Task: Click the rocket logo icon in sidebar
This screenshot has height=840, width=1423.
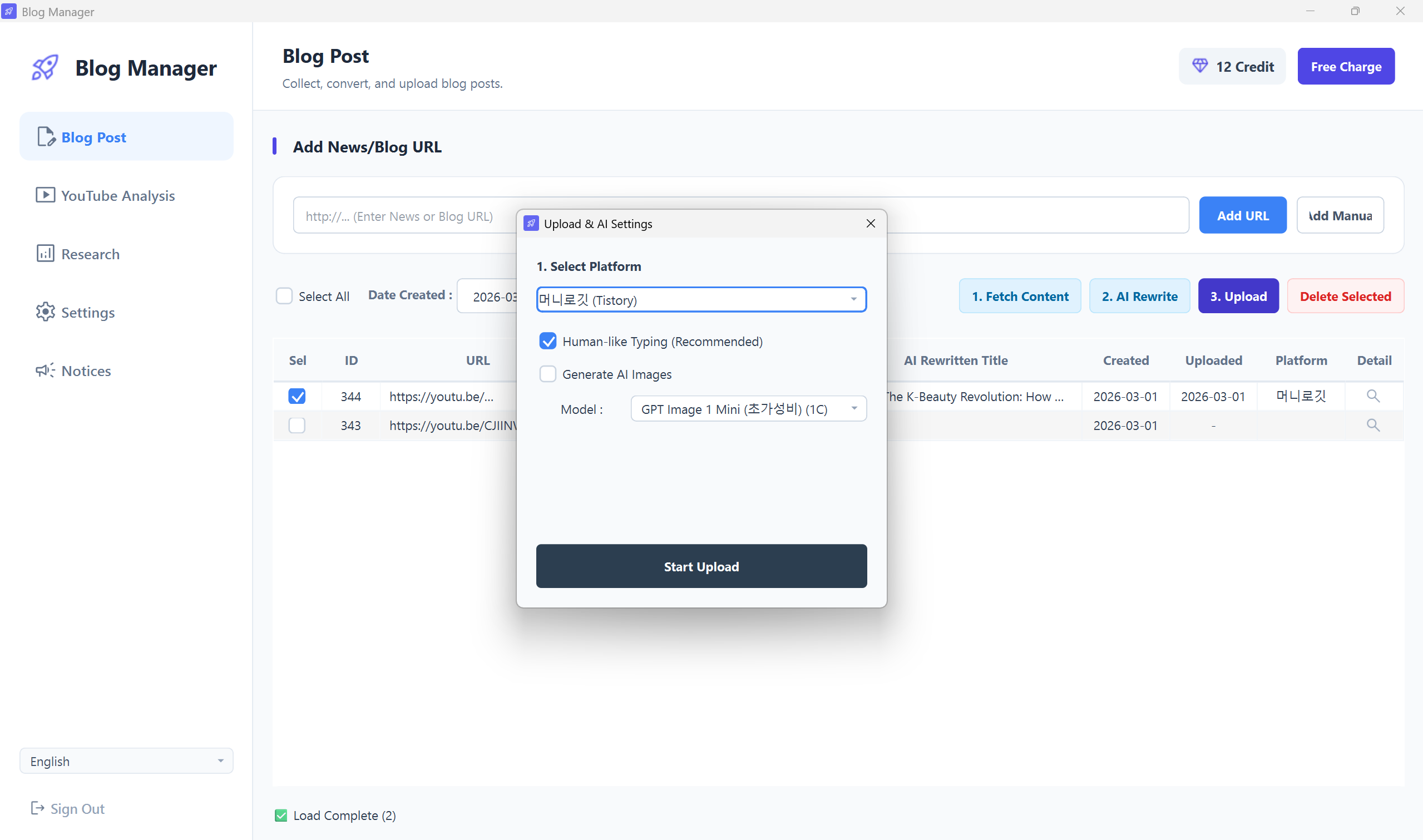Action: [x=45, y=68]
